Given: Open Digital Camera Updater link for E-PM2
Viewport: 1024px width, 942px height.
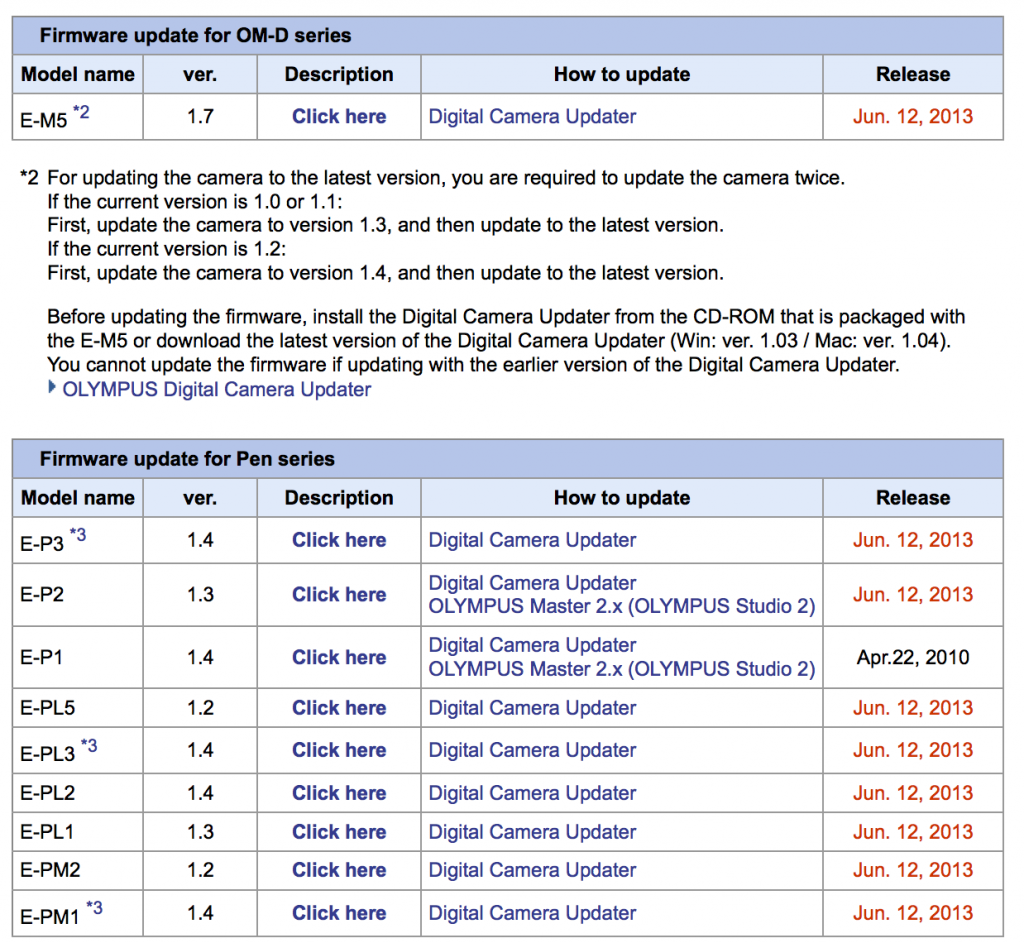Looking at the screenshot, I should [x=532, y=870].
